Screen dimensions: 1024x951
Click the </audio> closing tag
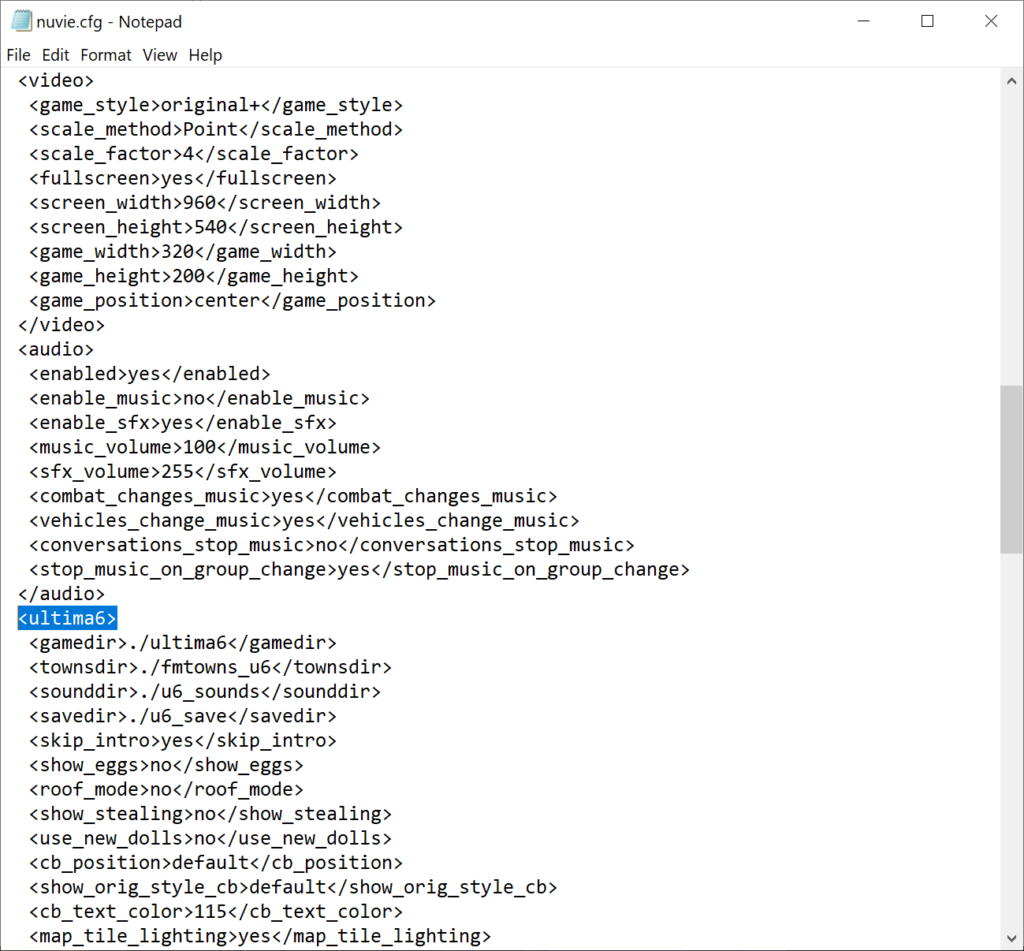coord(61,594)
